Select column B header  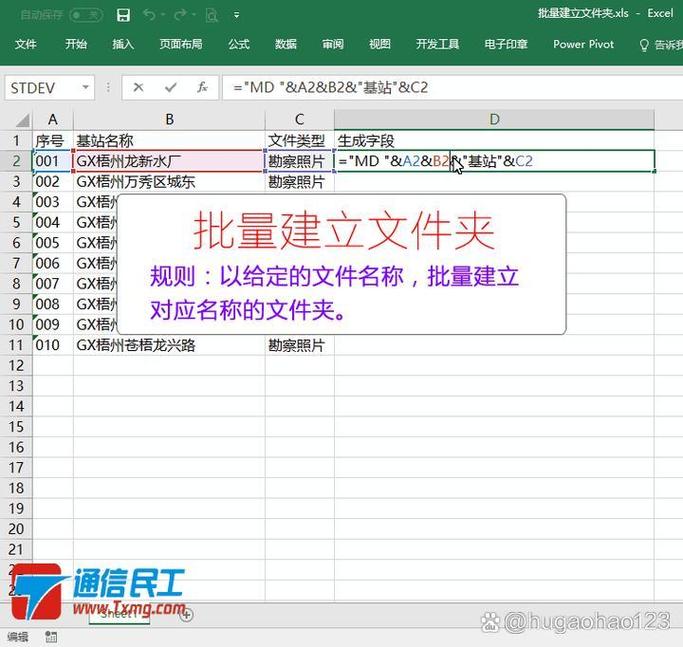tap(169, 119)
